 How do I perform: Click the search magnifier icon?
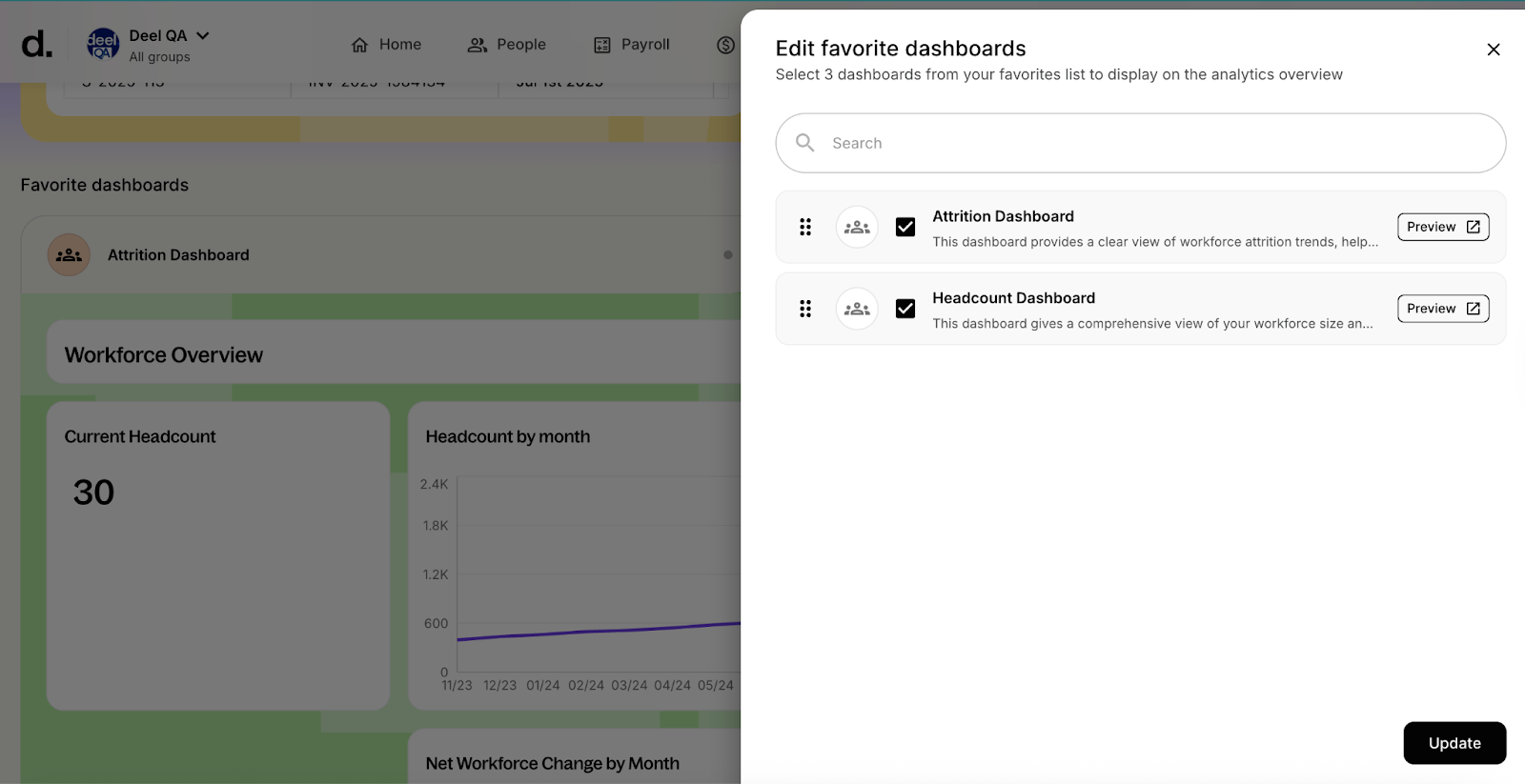pos(805,143)
